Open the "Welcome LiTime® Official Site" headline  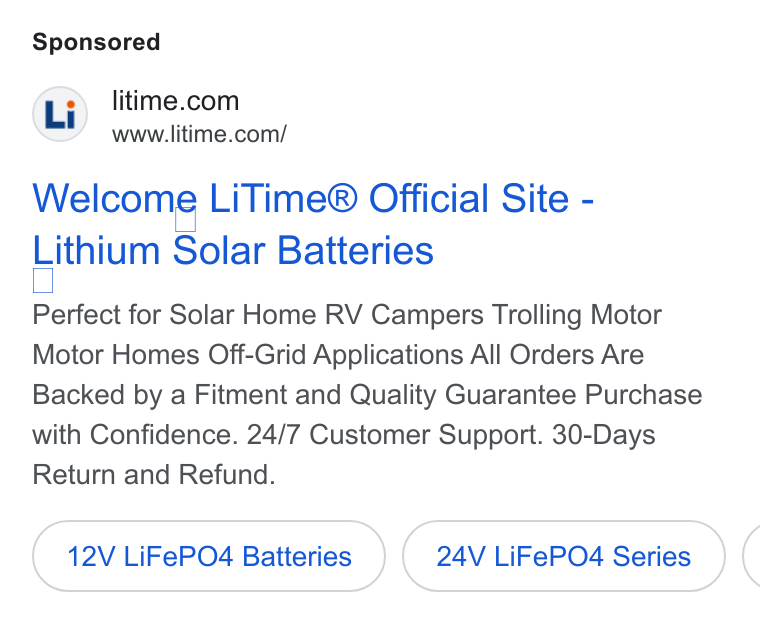click(x=313, y=198)
